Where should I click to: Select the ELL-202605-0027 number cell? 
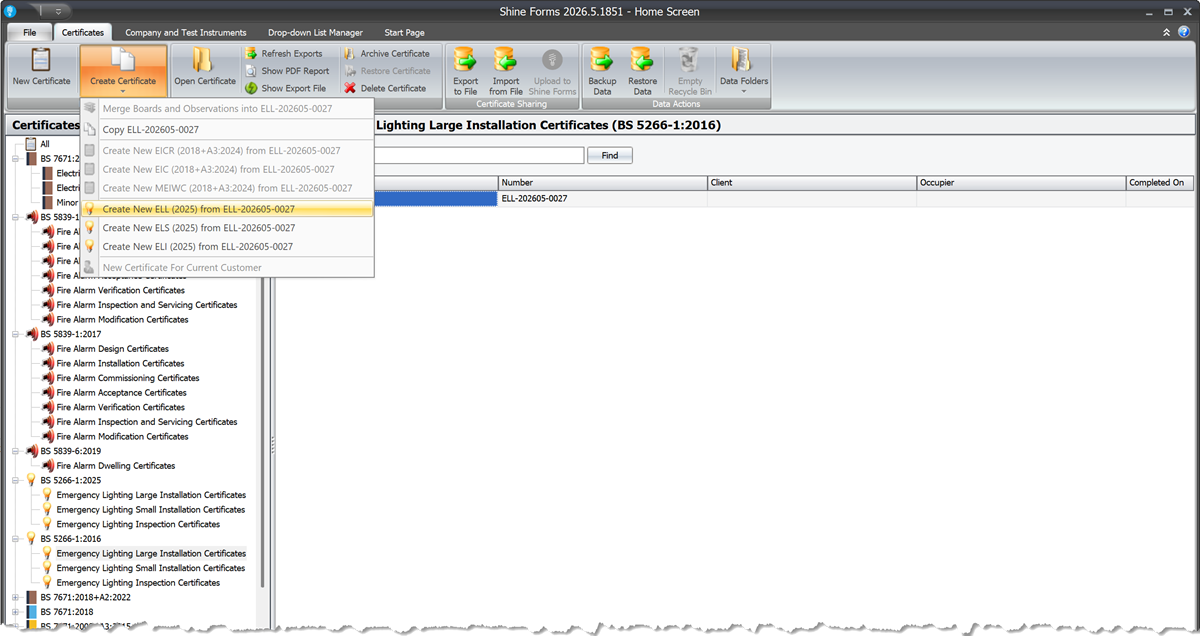coord(602,199)
